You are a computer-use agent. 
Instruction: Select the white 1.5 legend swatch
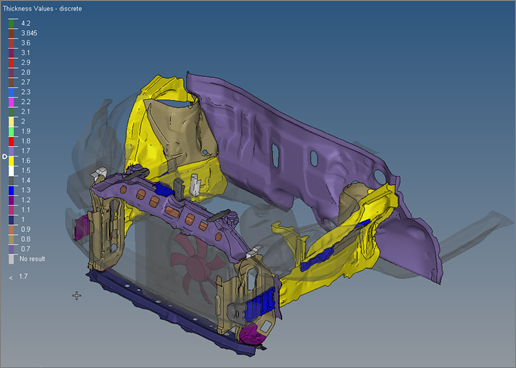(11, 170)
